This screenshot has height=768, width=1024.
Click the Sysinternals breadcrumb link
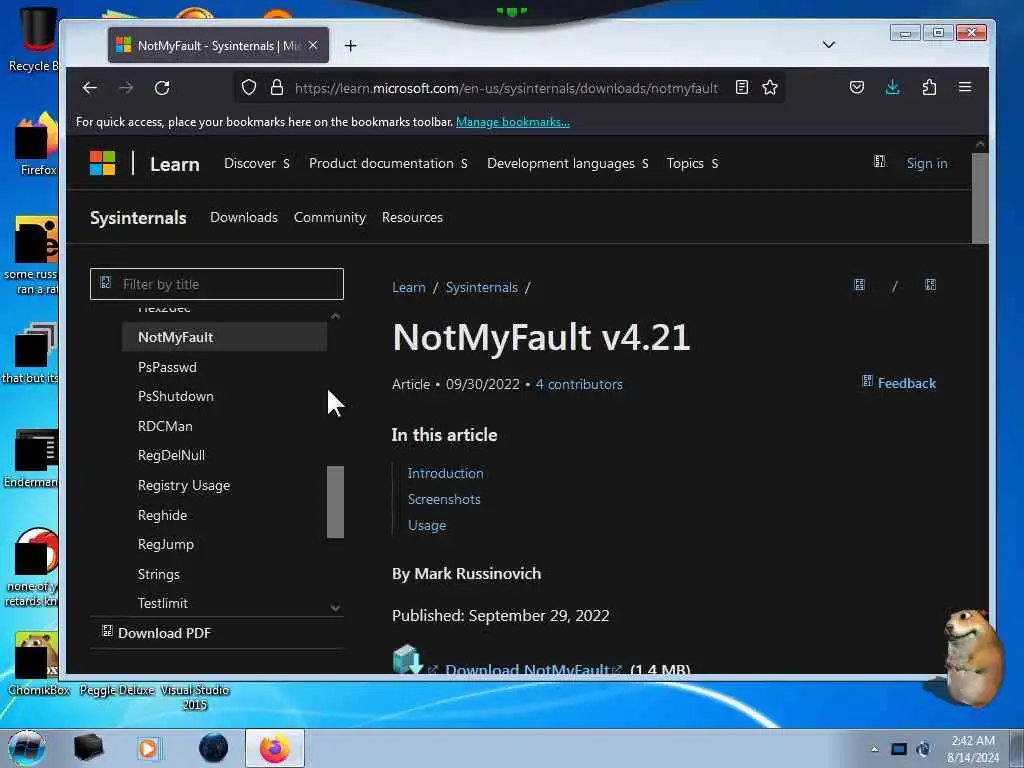tap(481, 287)
